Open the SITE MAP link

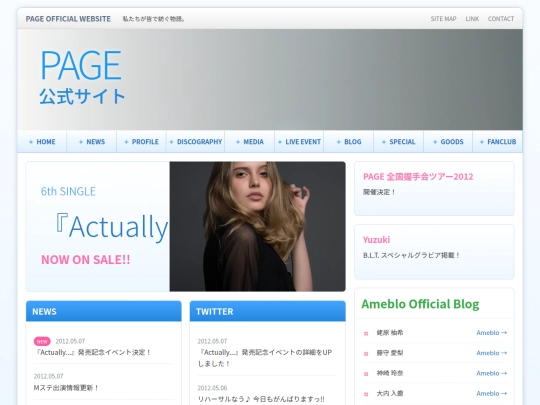(x=443, y=19)
